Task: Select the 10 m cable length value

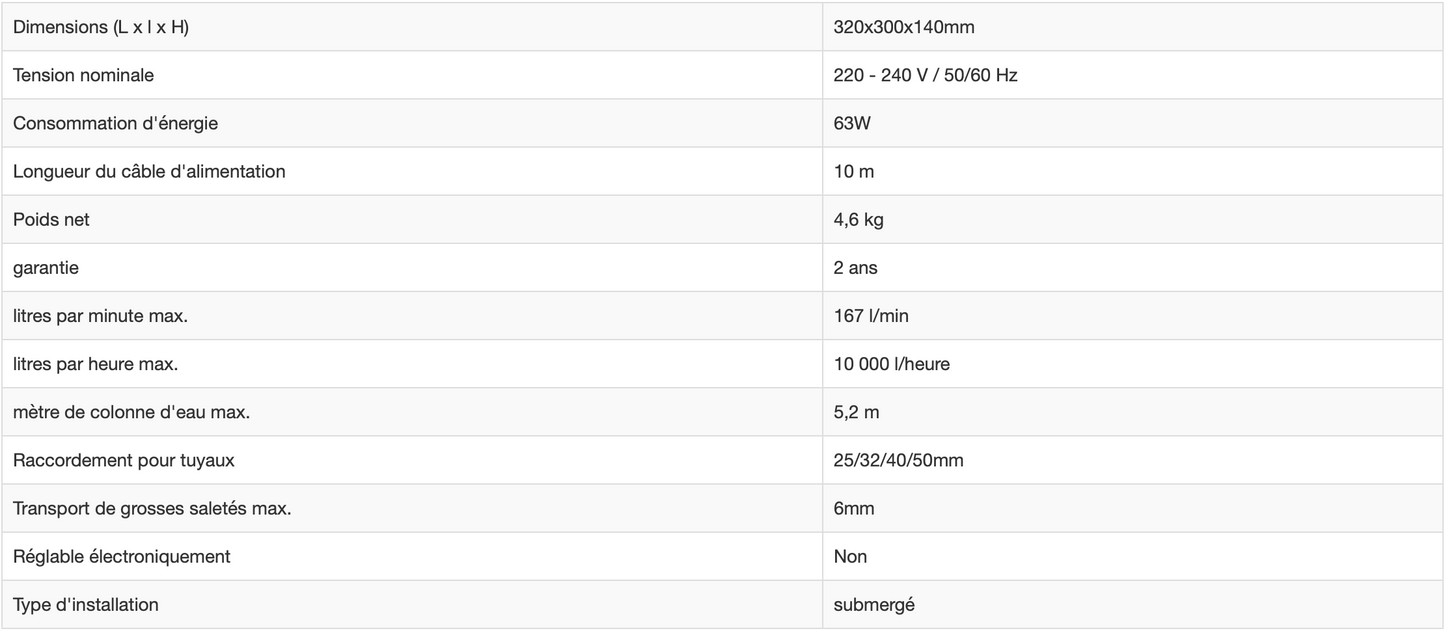Action: tap(854, 171)
